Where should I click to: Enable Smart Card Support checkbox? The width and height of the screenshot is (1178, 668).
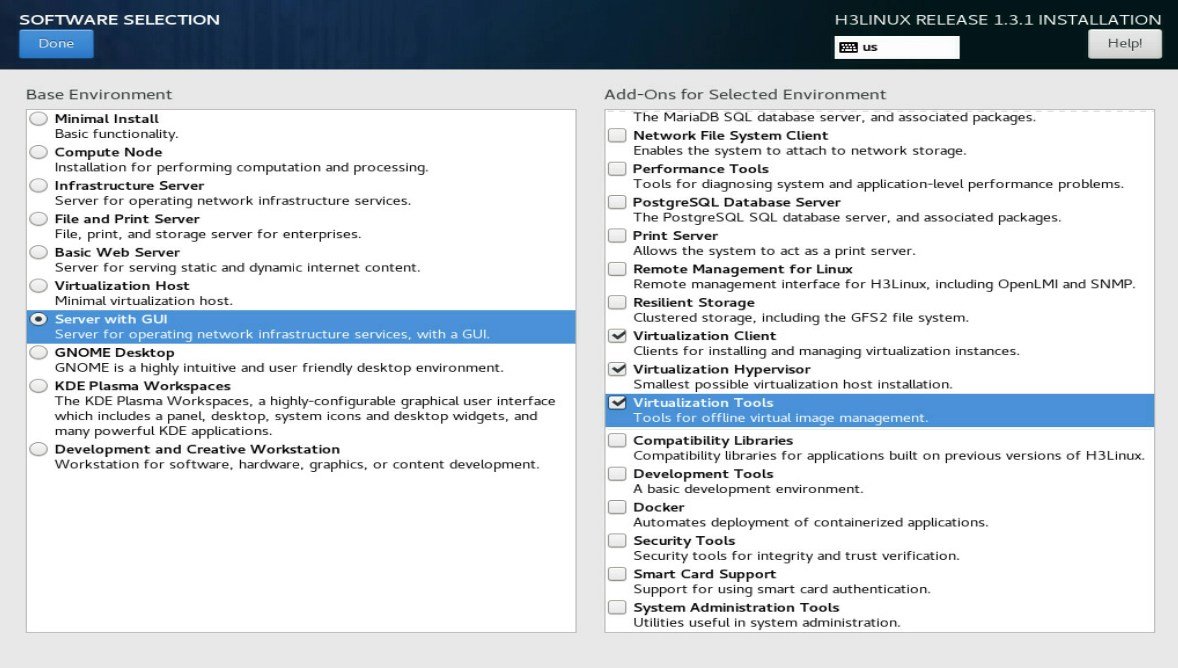[617, 574]
